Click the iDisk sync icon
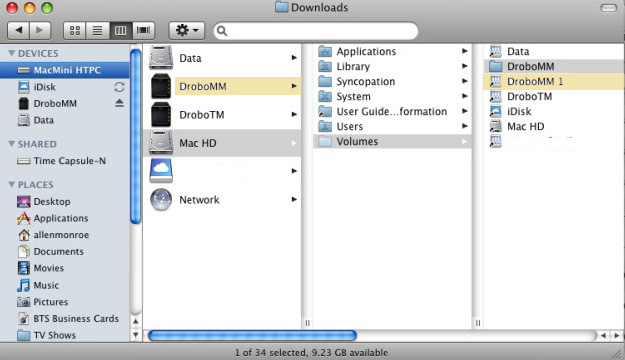Screen dimensions: 625x360 coord(120,87)
